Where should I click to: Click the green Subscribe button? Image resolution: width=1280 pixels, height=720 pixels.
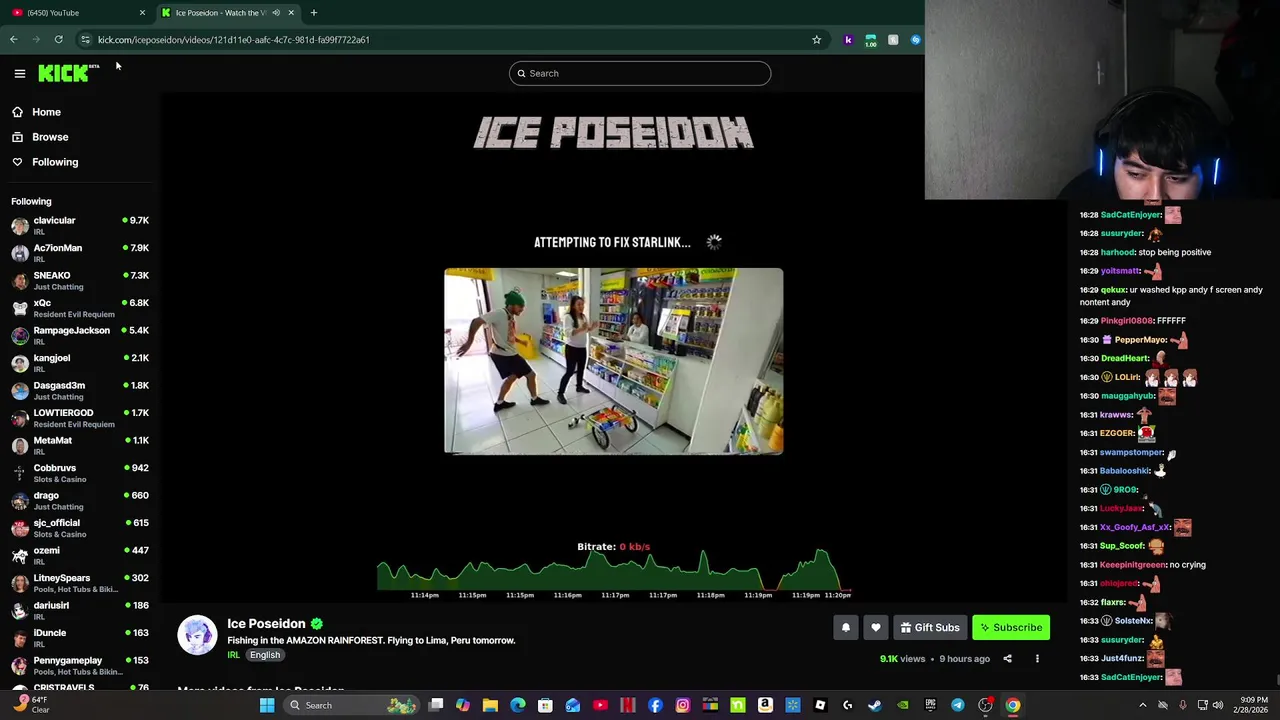[1011, 628]
